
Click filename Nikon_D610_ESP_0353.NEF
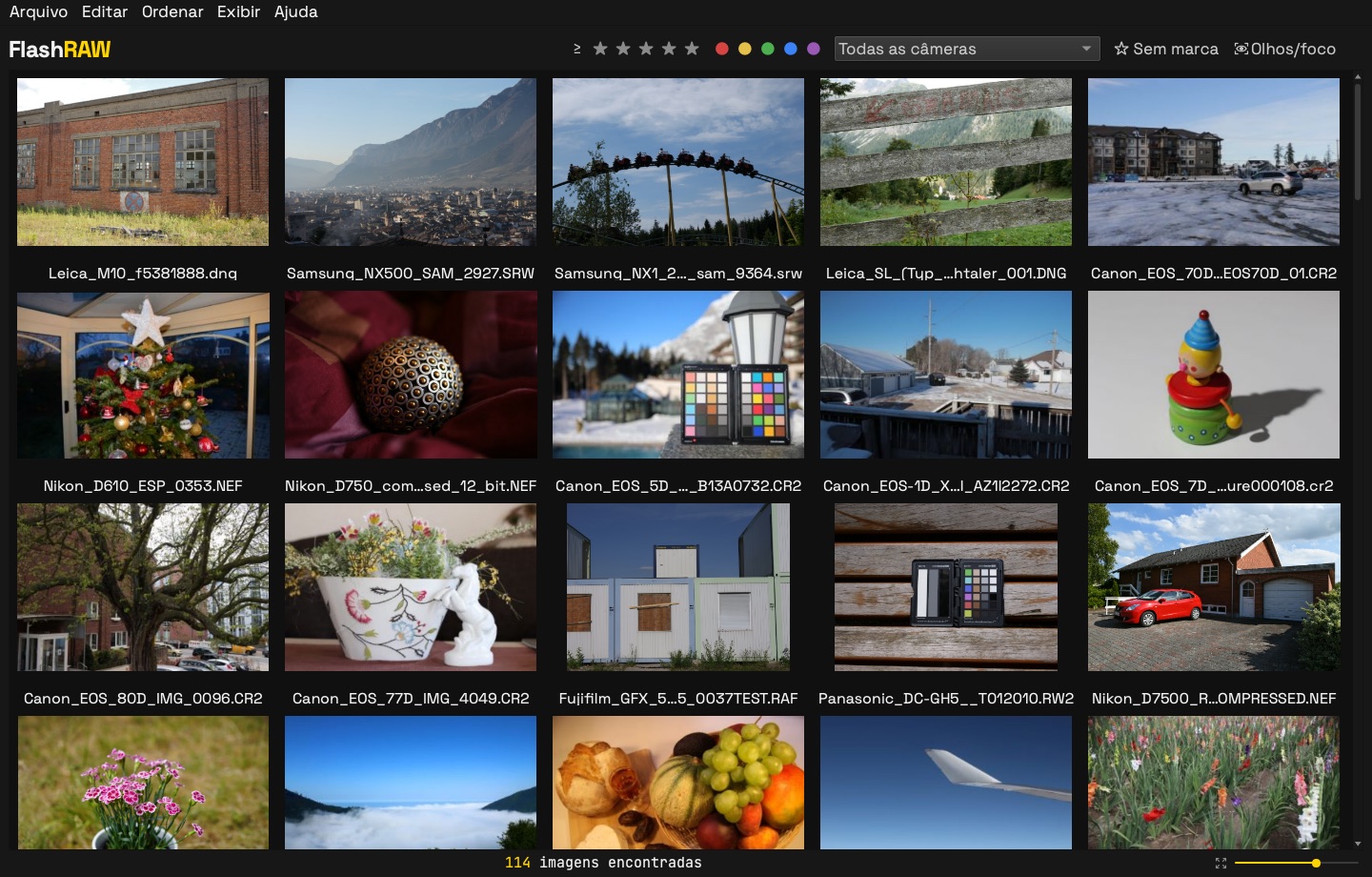coord(143,486)
